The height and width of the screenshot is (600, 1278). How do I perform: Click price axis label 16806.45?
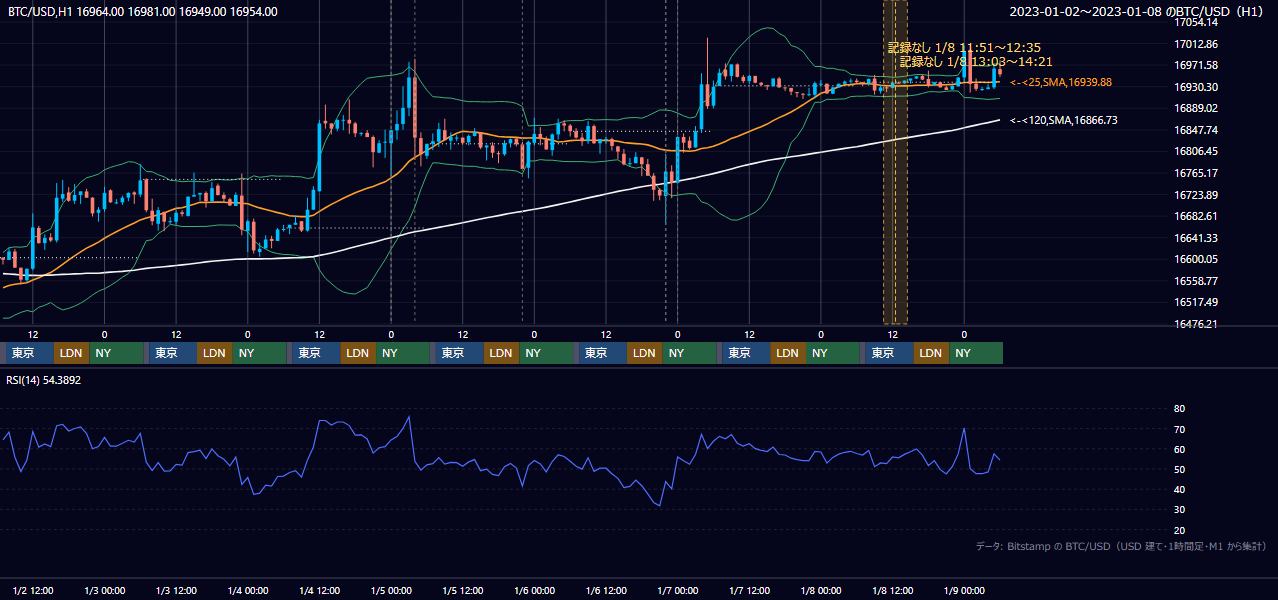point(1195,151)
